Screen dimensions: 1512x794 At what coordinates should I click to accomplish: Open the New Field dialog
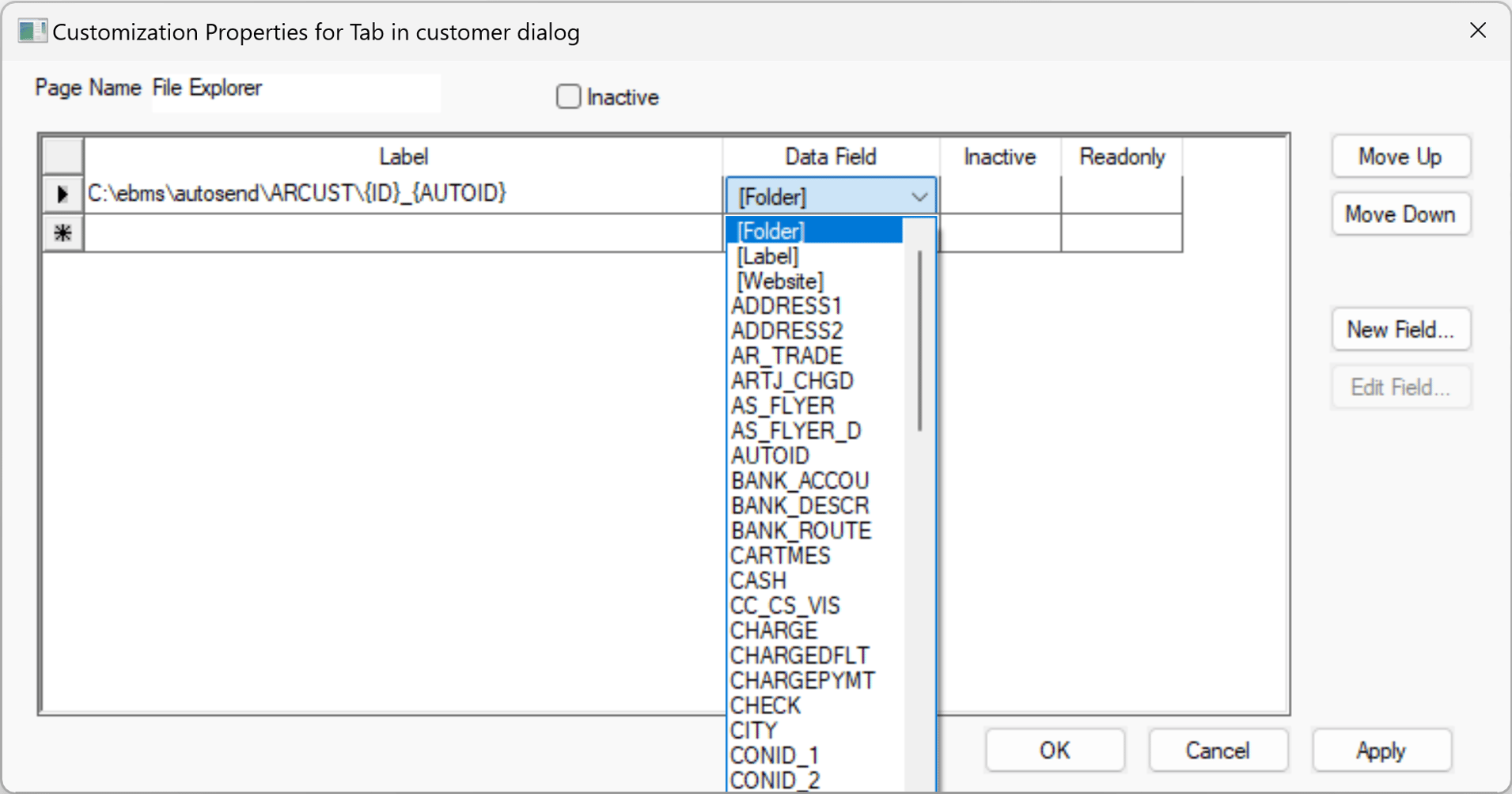pyautogui.click(x=1400, y=329)
